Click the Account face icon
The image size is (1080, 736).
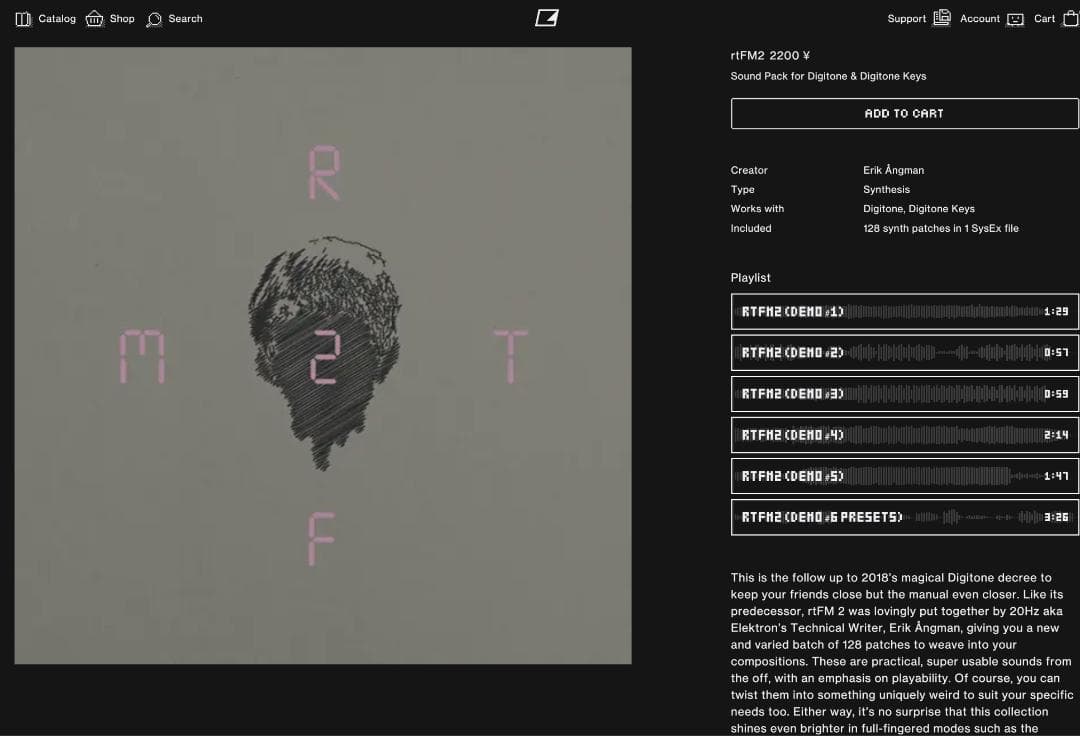point(1015,19)
